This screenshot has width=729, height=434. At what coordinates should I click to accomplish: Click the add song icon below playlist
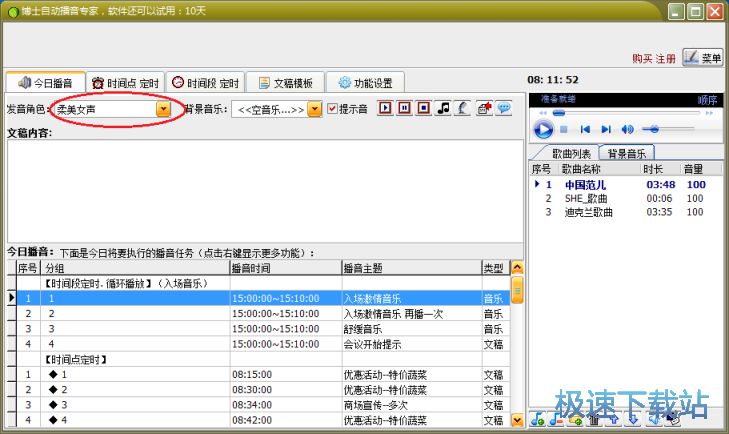click(538, 420)
